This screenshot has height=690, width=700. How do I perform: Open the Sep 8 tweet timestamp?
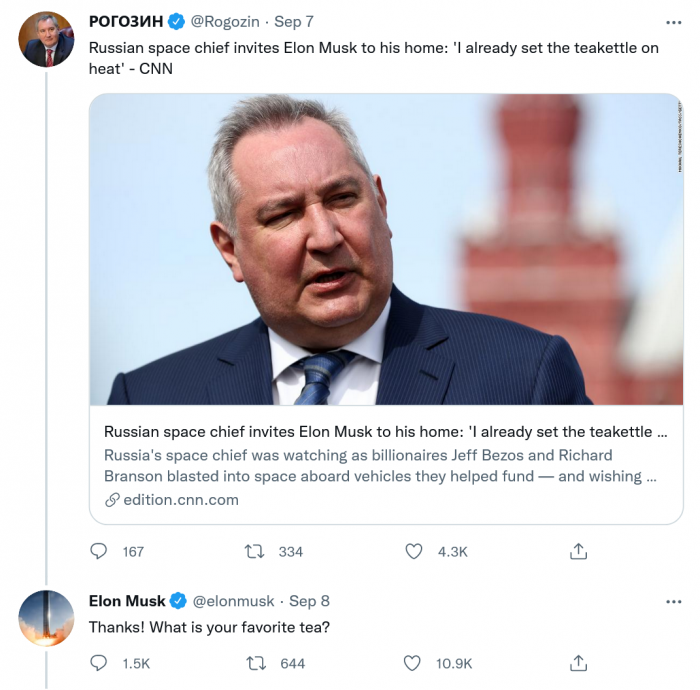pyautogui.click(x=309, y=601)
